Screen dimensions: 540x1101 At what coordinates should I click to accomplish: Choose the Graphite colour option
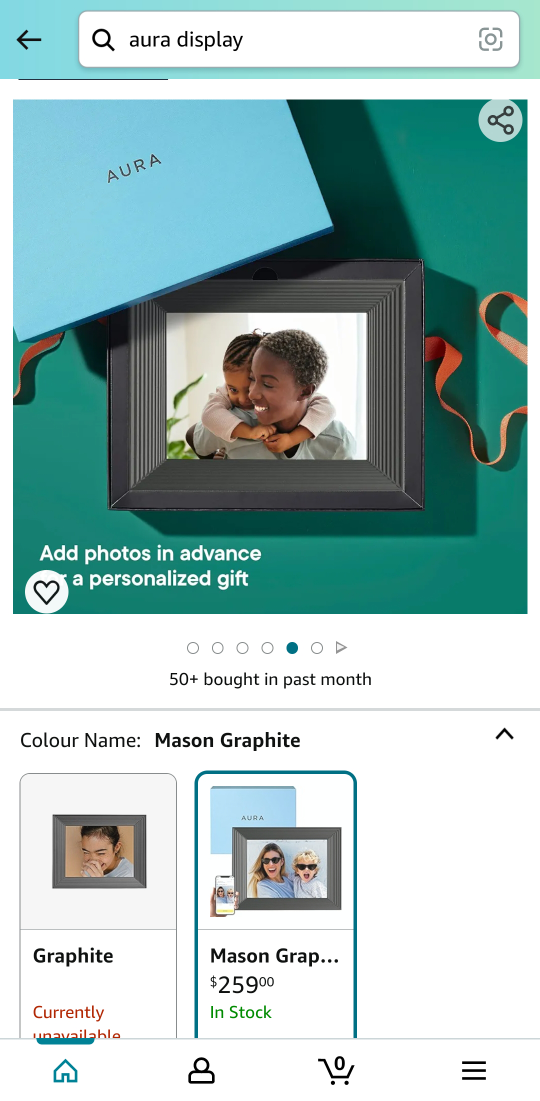point(98,906)
